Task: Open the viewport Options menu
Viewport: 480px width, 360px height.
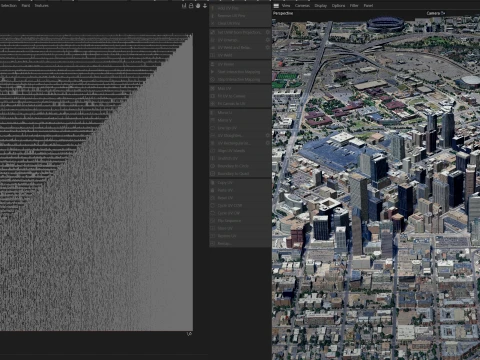Action: pyautogui.click(x=338, y=5)
